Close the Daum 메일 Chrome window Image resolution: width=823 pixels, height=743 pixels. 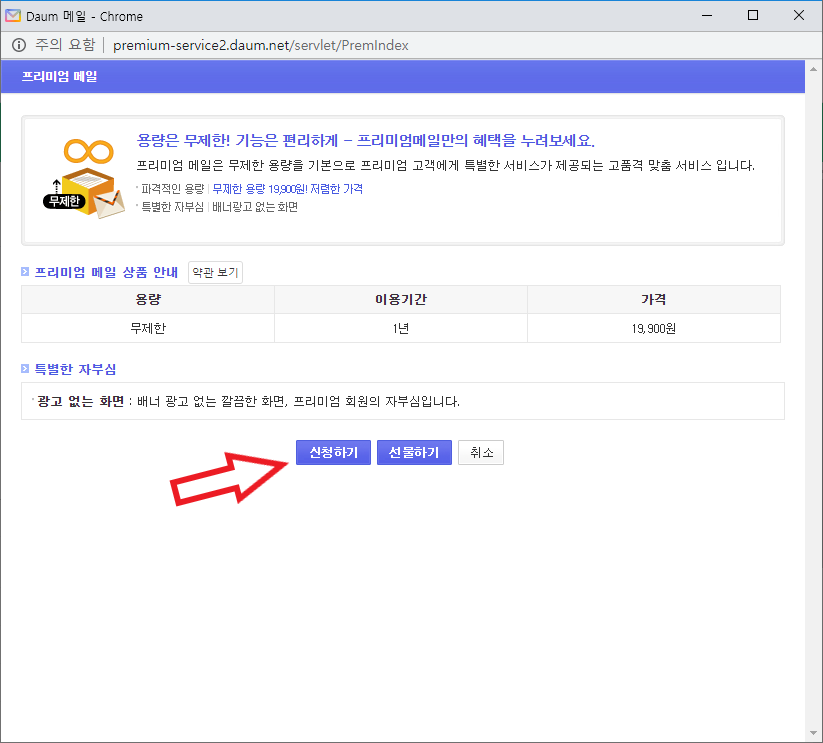[799, 15]
